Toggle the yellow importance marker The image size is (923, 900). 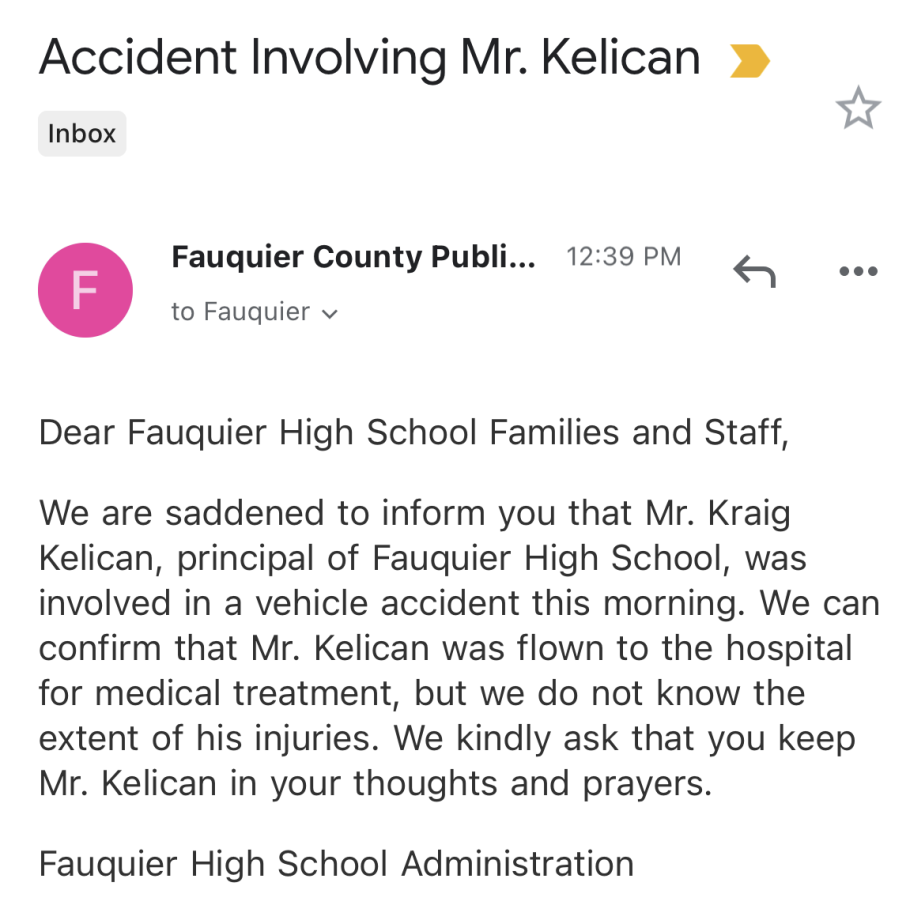(749, 61)
